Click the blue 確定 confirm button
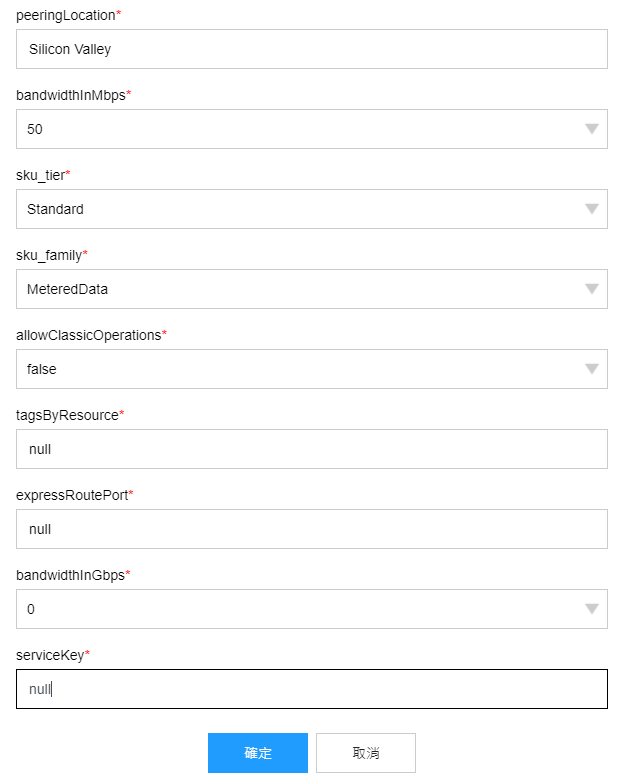Image resolution: width=629 pixels, height=780 pixels. pyautogui.click(x=258, y=753)
